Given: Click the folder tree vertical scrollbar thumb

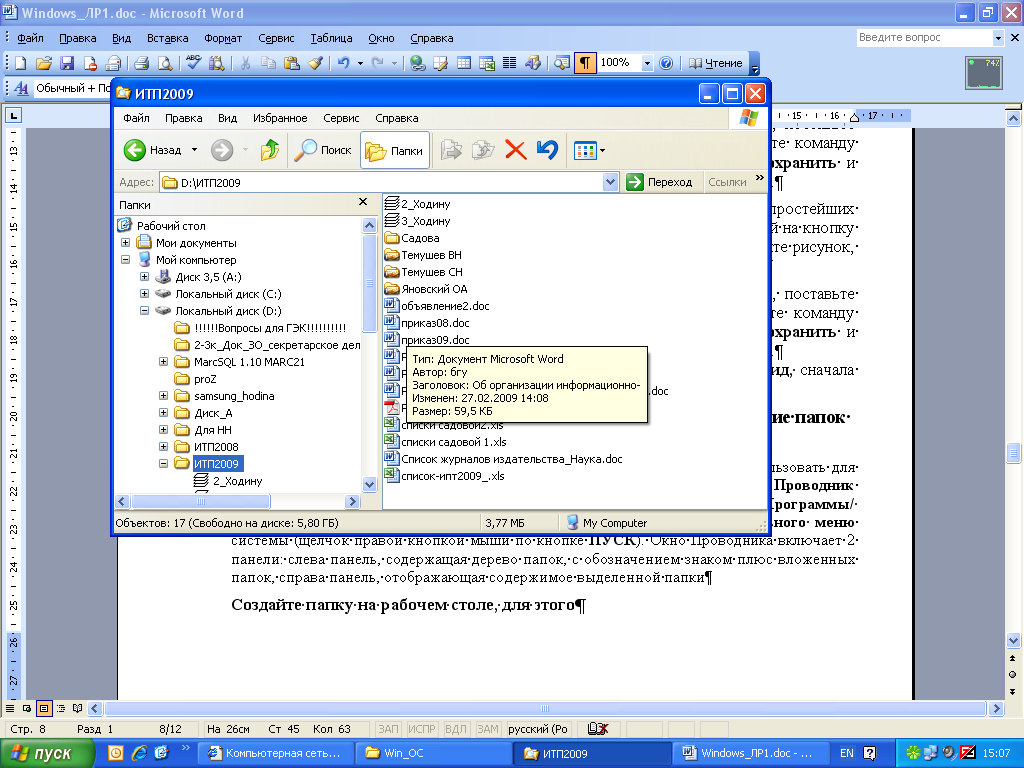Looking at the screenshot, I should coord(369,283).
